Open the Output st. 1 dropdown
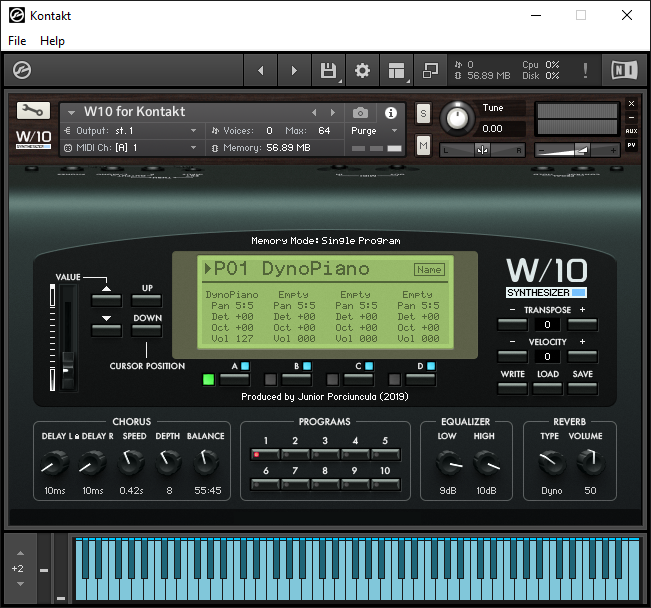The height and width of the screenshot is (608, 651). (193, 131)
